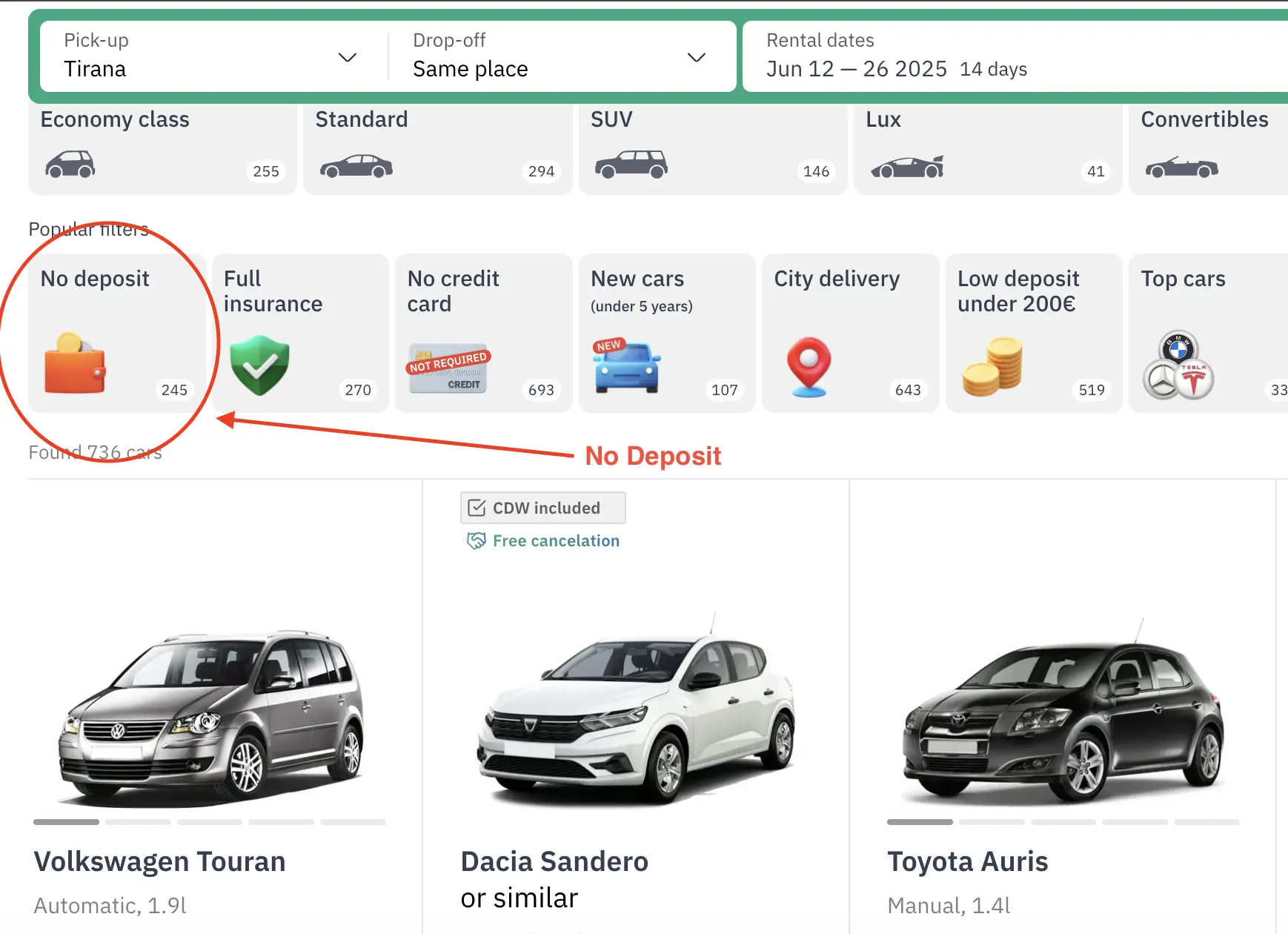The image size is (1288, 934).
Task: Toggle the No deposit filter
Action: click(x=116, y=333)
